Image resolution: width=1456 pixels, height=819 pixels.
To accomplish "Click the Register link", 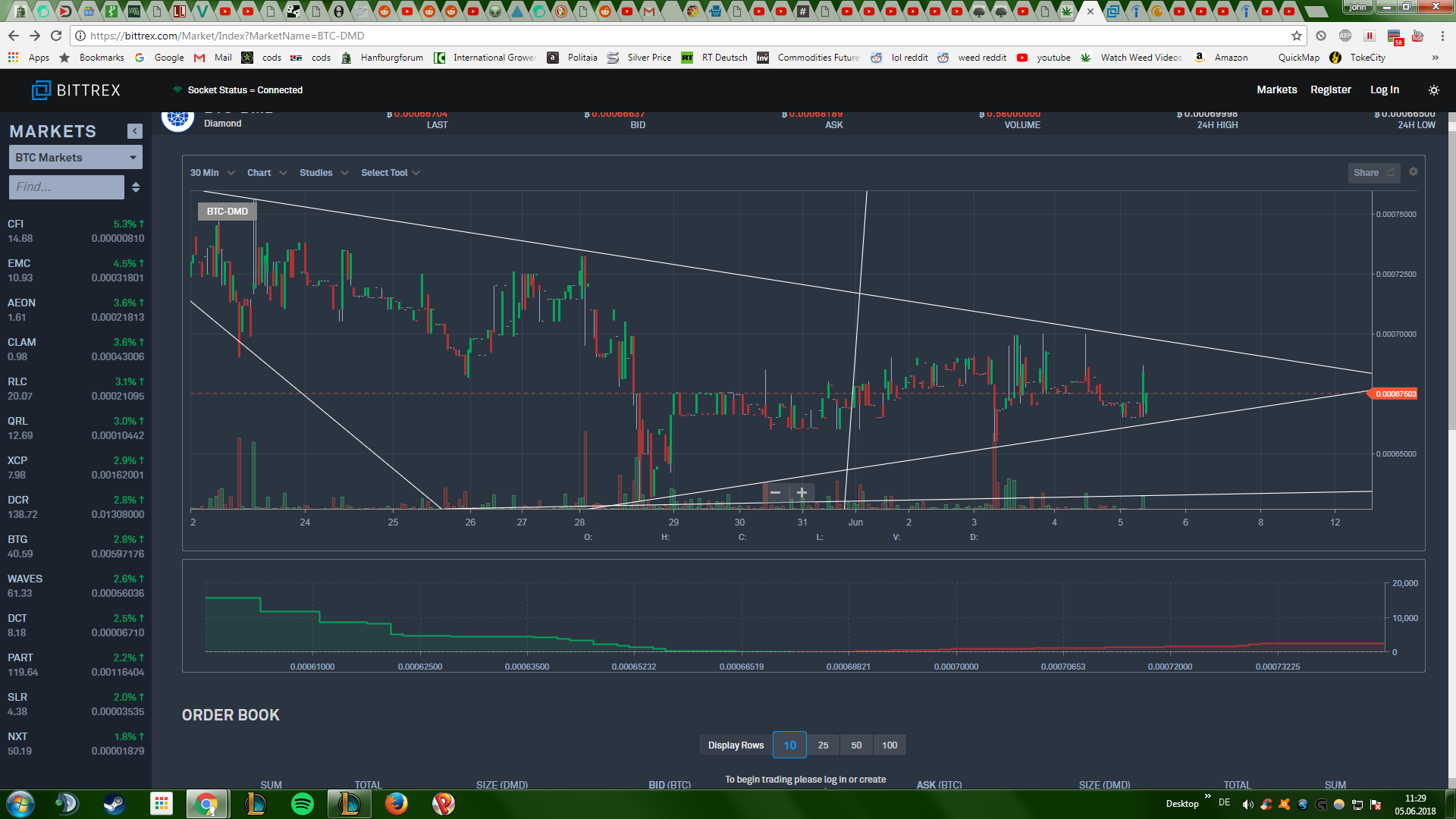I will click(1330, 89).
